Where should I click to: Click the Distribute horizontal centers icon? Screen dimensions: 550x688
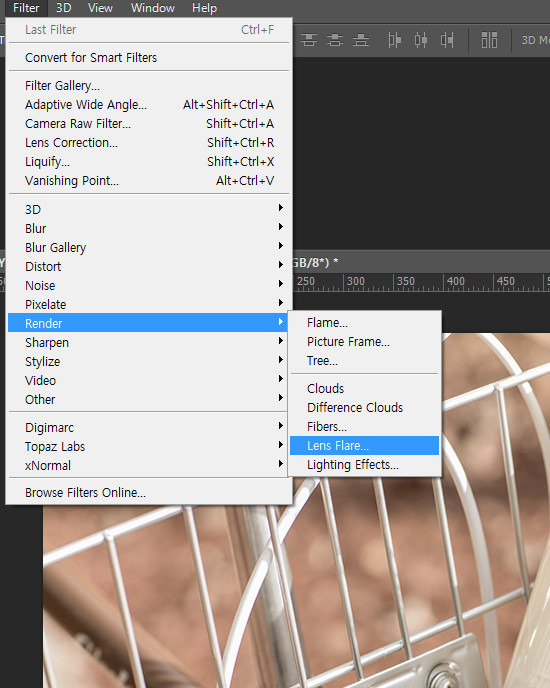pyautogui.click(x=421, y=40)
